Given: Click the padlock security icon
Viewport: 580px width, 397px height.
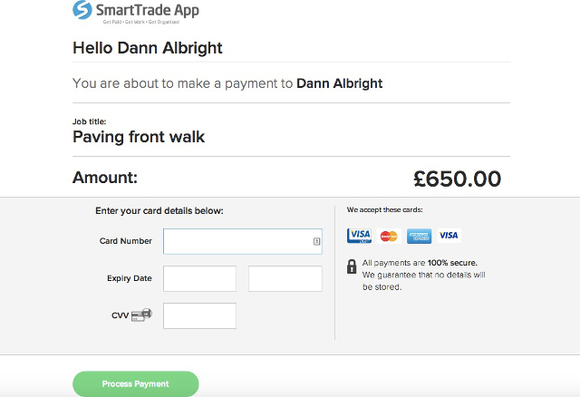Looking at the screenshot, I should [351, 266].
